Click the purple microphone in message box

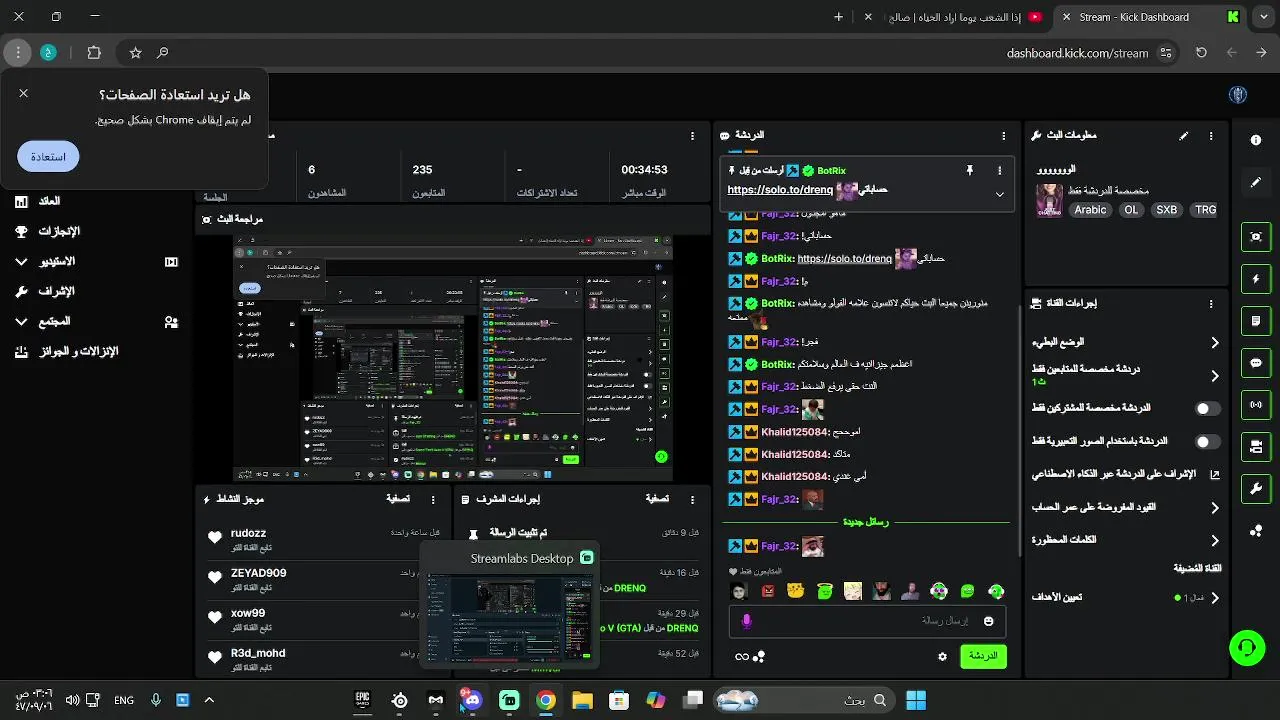coord(746,621)
